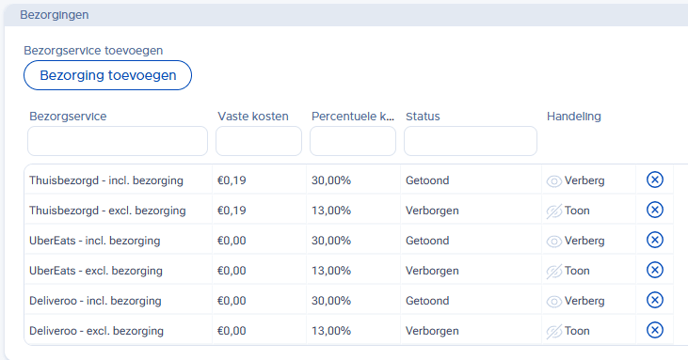Image resolution: width=688 pixels, height=360 pixels.
Task: Remove Thuisbezorgd excl. bezorging row
Action: [655, 210]
